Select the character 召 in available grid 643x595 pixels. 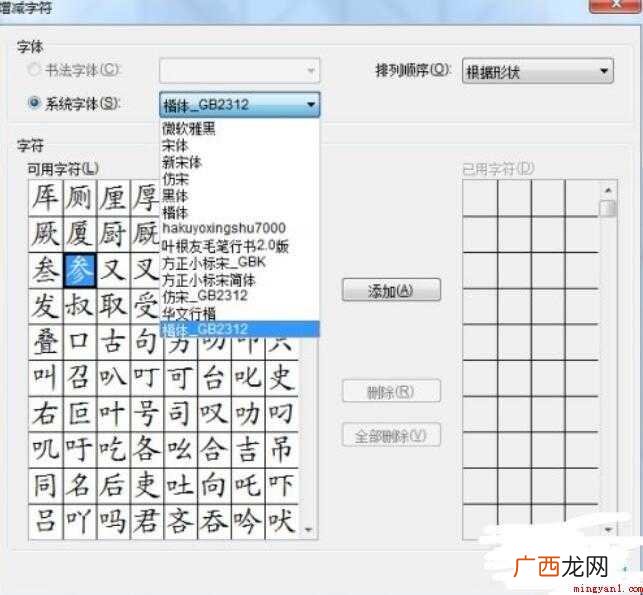click(80, 378)
